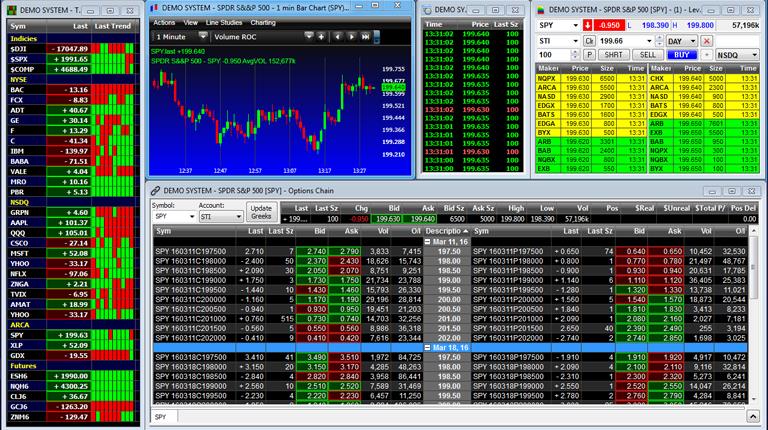
Task: Adjust the 100 quantity with the stepper arrows
Action: pyautogui.click(x=575, y=55)
